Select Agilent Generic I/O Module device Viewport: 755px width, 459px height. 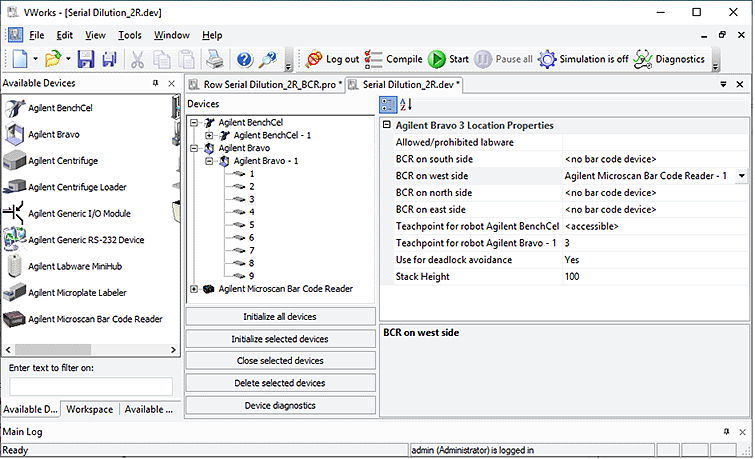click(x=79, y=213)
